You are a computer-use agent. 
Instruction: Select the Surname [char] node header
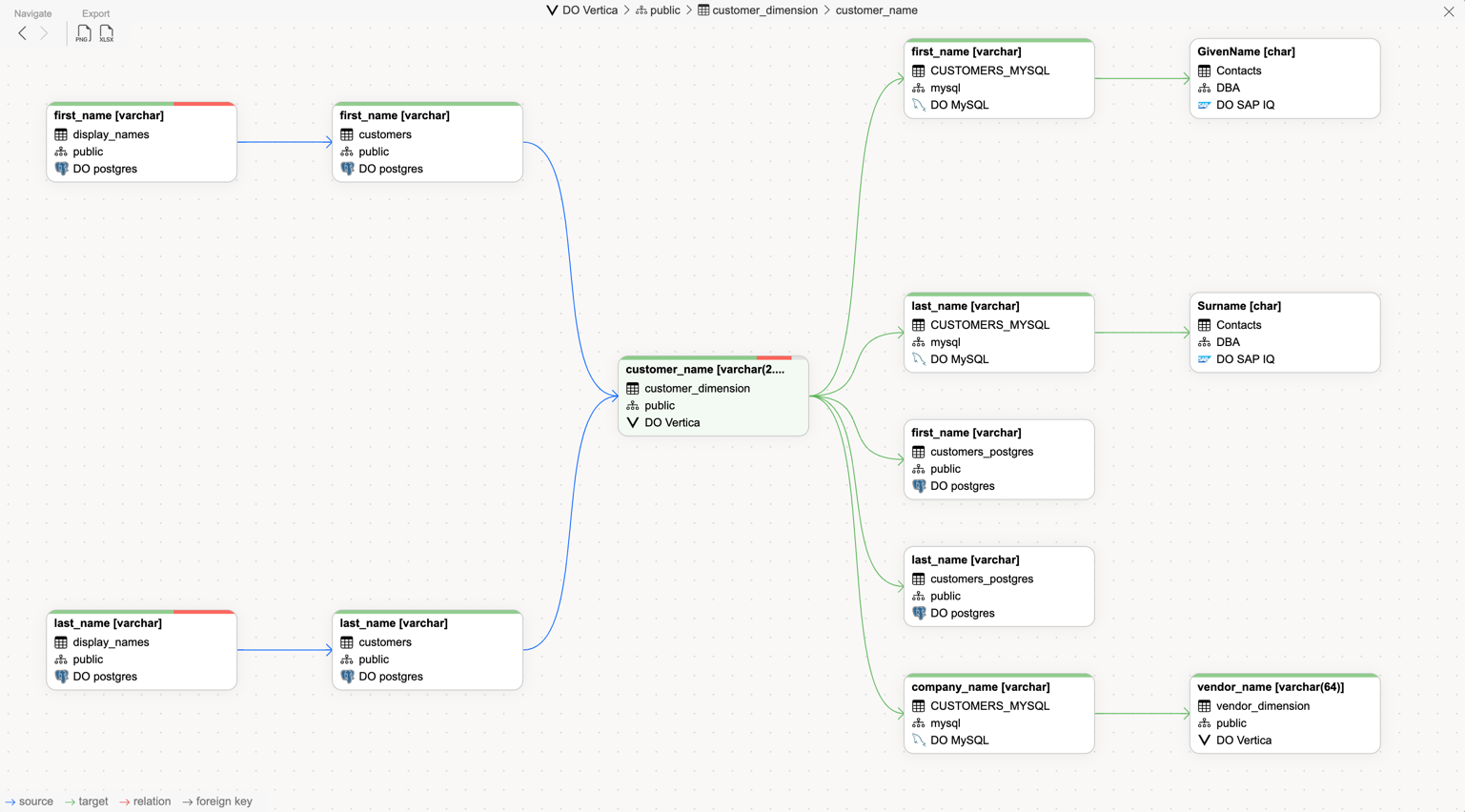[1239, 306]
